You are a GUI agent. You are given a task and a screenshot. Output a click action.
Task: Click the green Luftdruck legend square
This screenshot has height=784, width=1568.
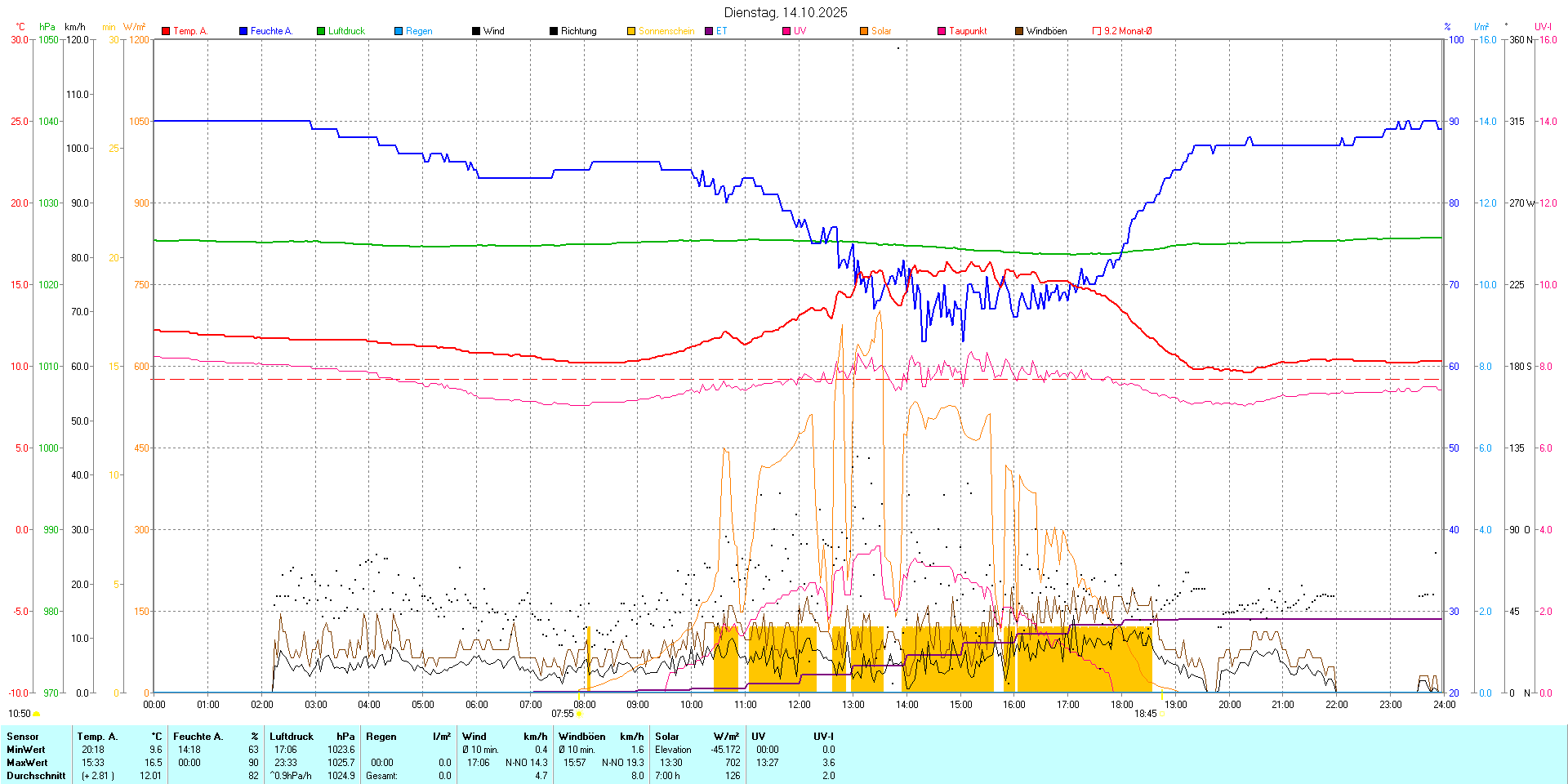click(321, 31)
